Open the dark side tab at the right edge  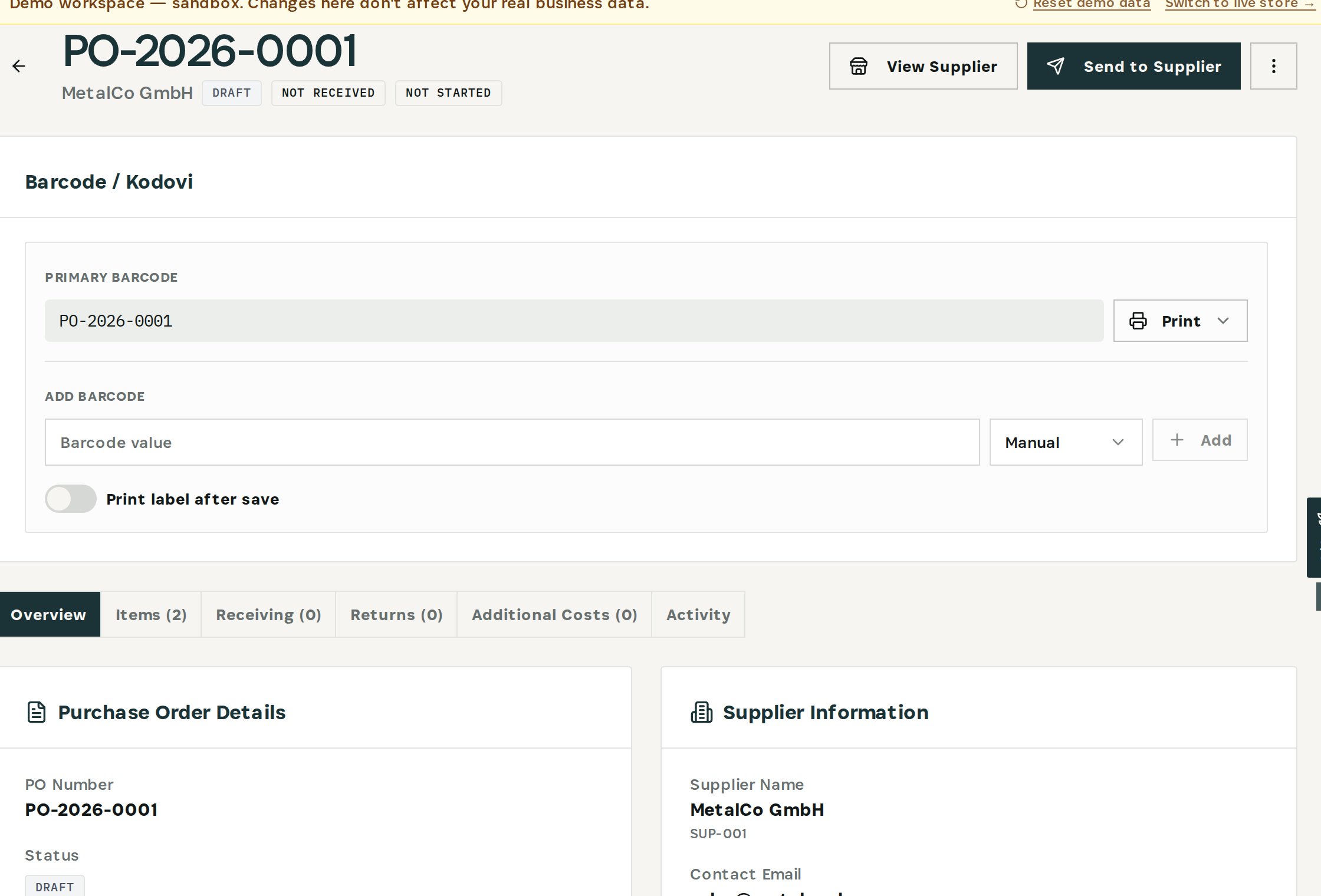pos(1314,537)
